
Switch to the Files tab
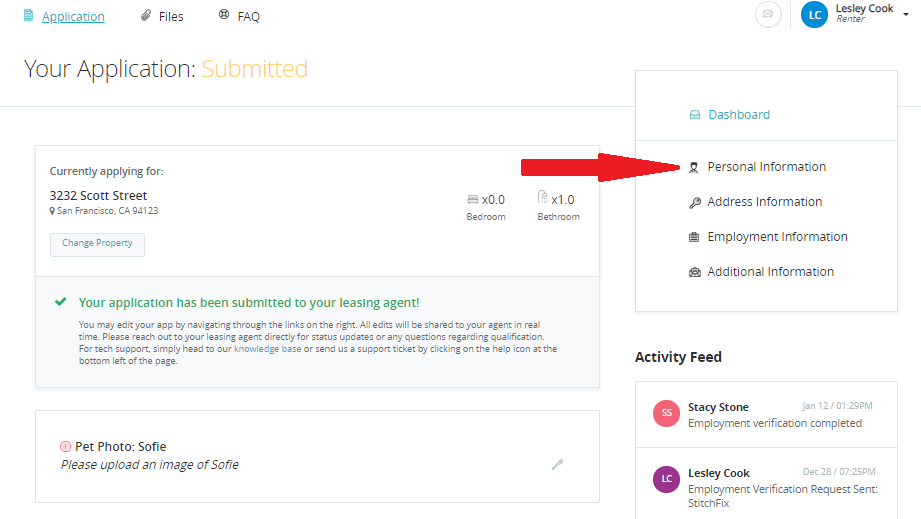click(171, 16)
